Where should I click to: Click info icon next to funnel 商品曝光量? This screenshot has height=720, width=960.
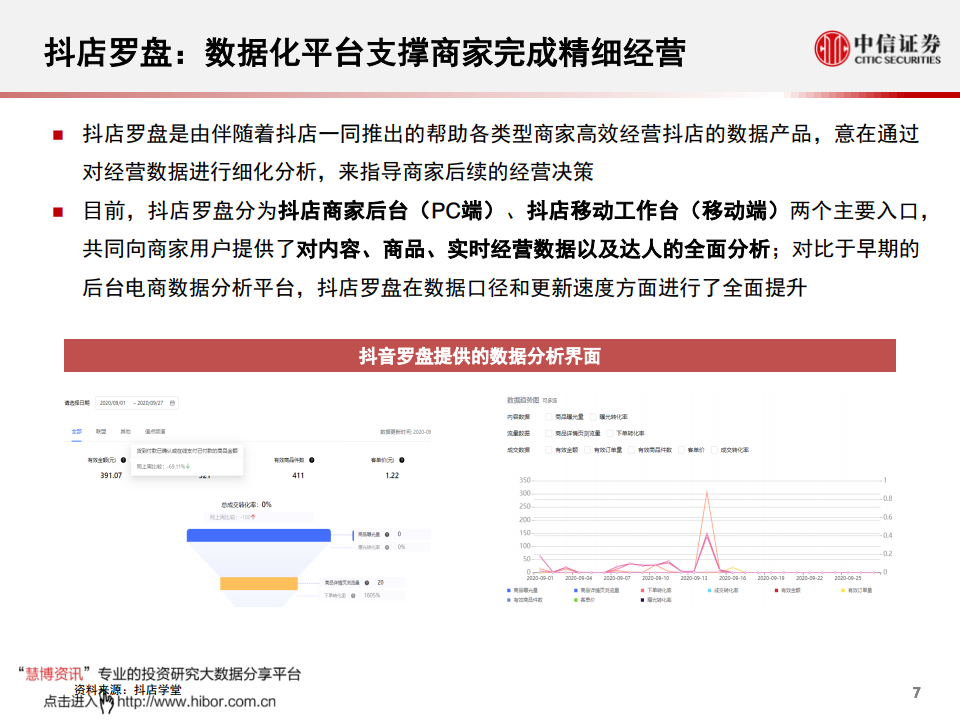[387, 534]
